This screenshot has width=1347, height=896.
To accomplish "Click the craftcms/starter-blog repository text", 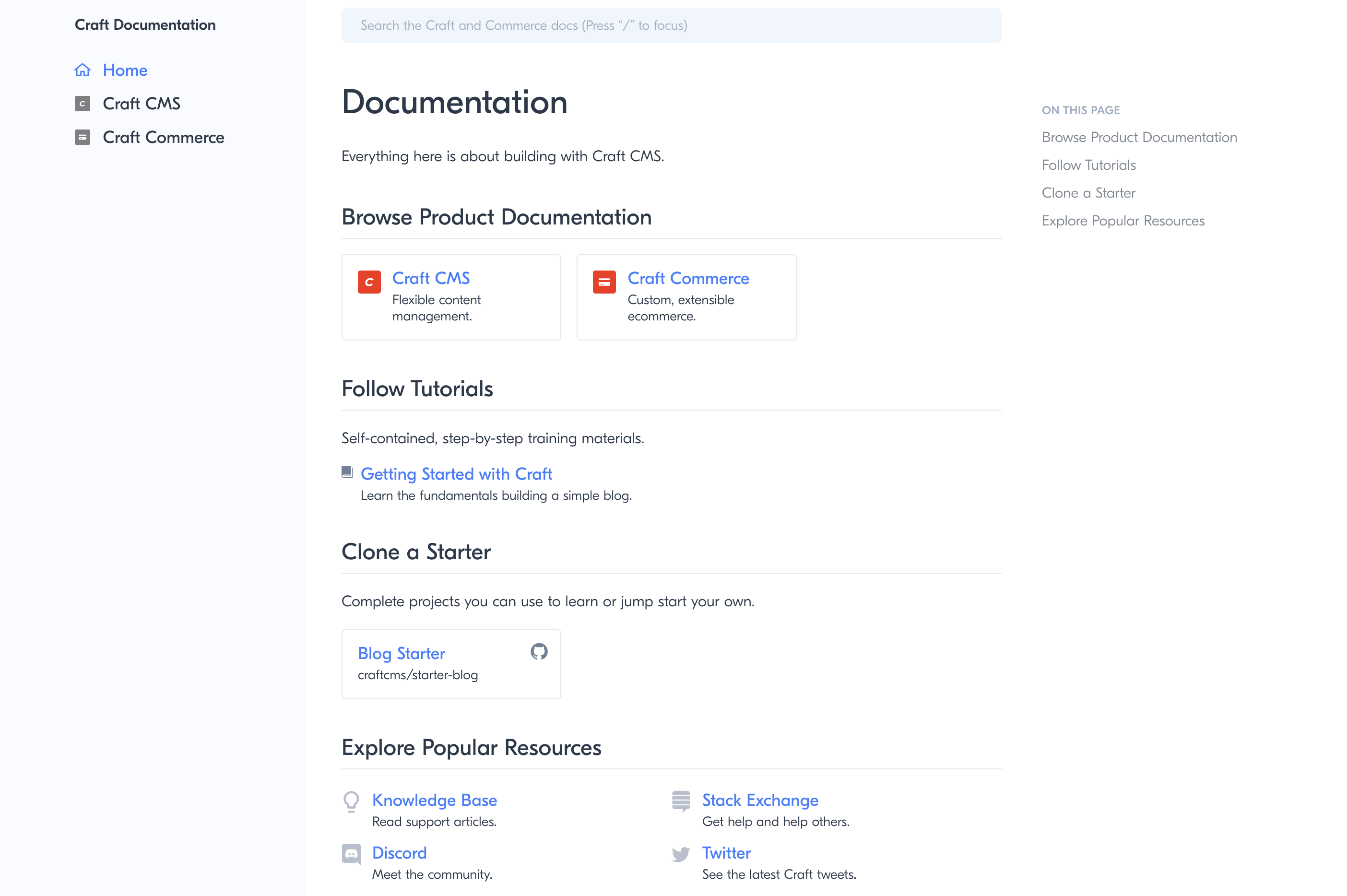I will 418,675.
